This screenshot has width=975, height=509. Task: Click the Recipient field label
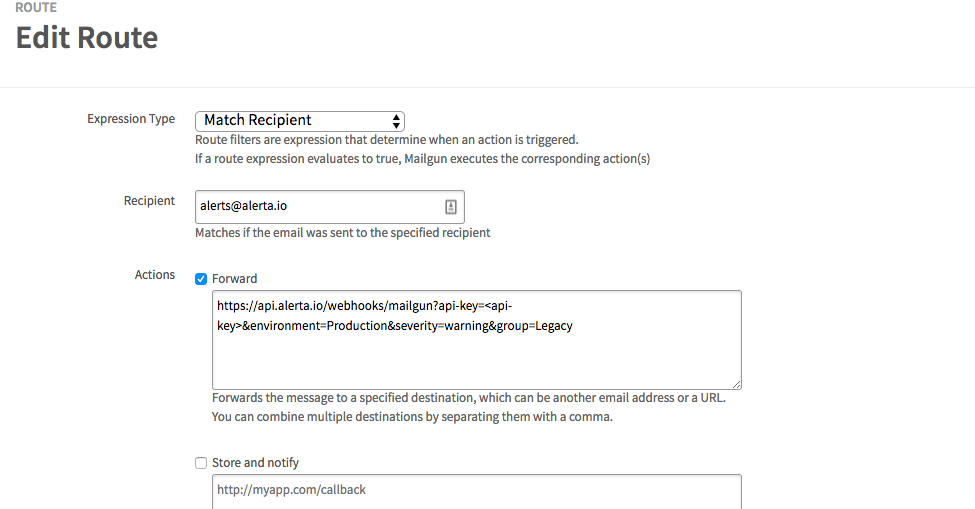point(149,201)
